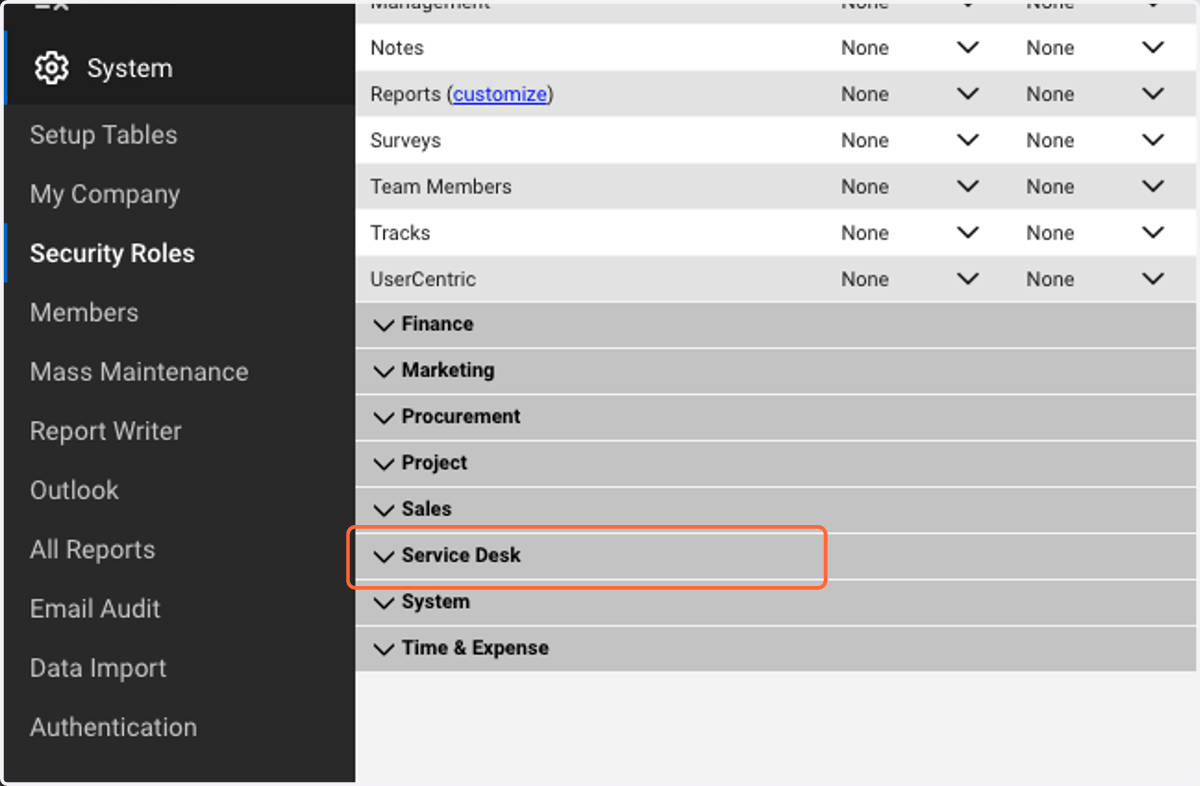Click the Team Members row label
Viewport: 1200px width, 786px height.
[441, 186]
